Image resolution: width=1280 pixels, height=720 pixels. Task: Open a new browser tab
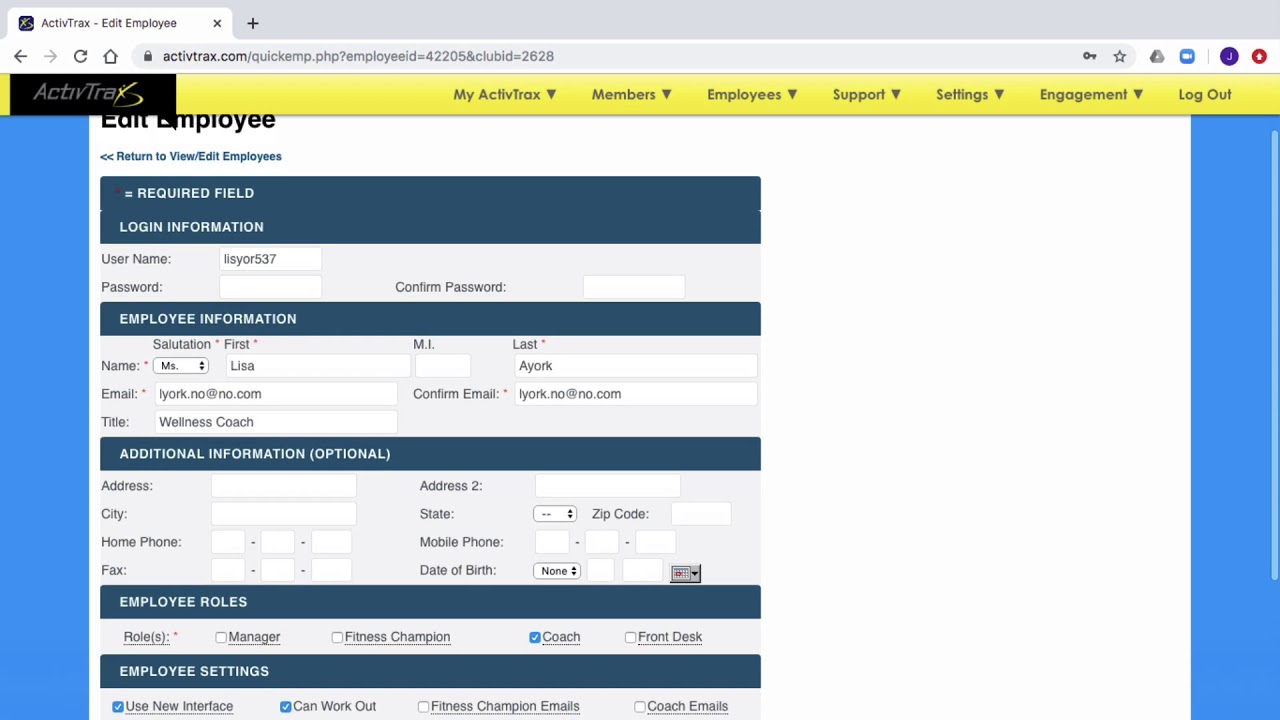point(252,23)
